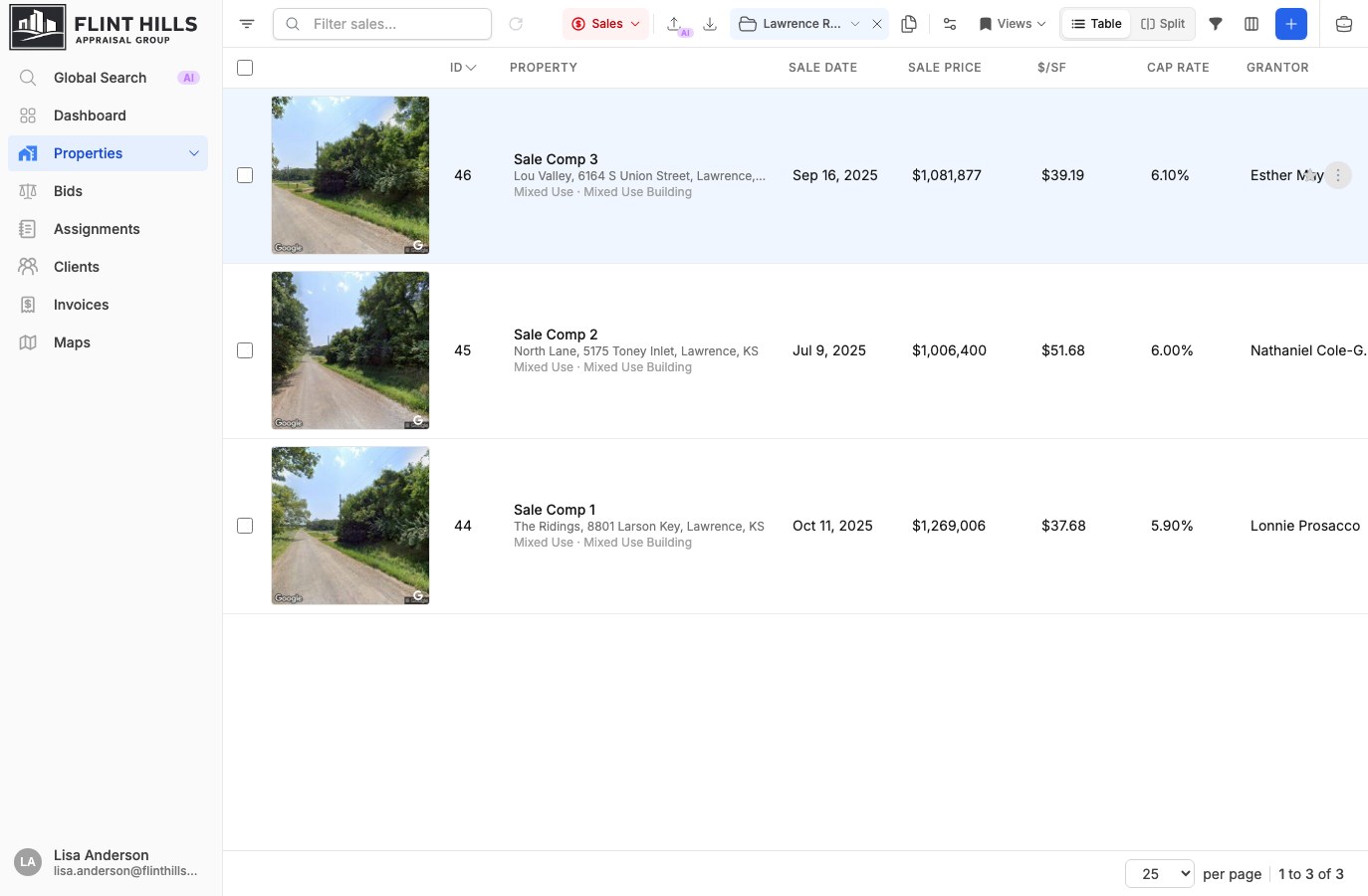Open Clients in sidebar
This screenshot has width=1368, height=896.
coord(108,267)
